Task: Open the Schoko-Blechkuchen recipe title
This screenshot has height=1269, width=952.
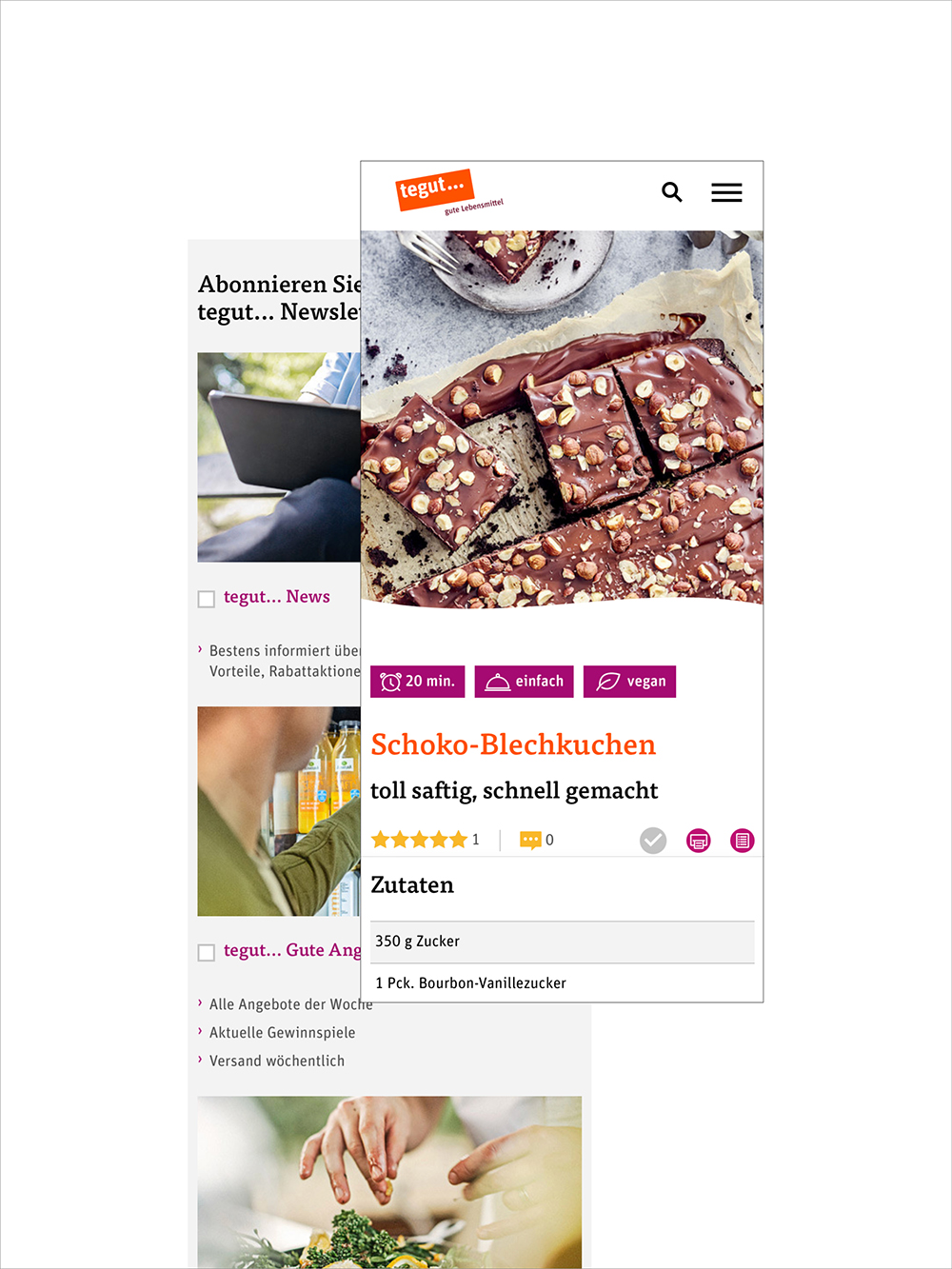Action: click(513, 744)
